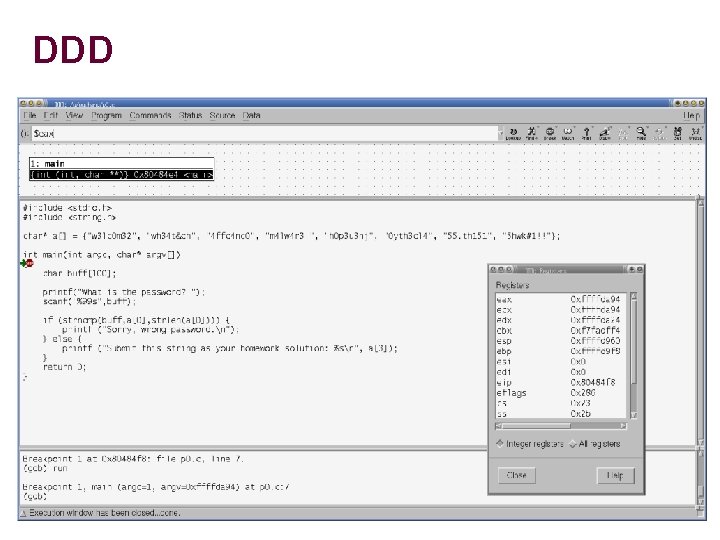Click the 'char buff[100];' source line
Screen dimensions: 720x540
(79, 273)
